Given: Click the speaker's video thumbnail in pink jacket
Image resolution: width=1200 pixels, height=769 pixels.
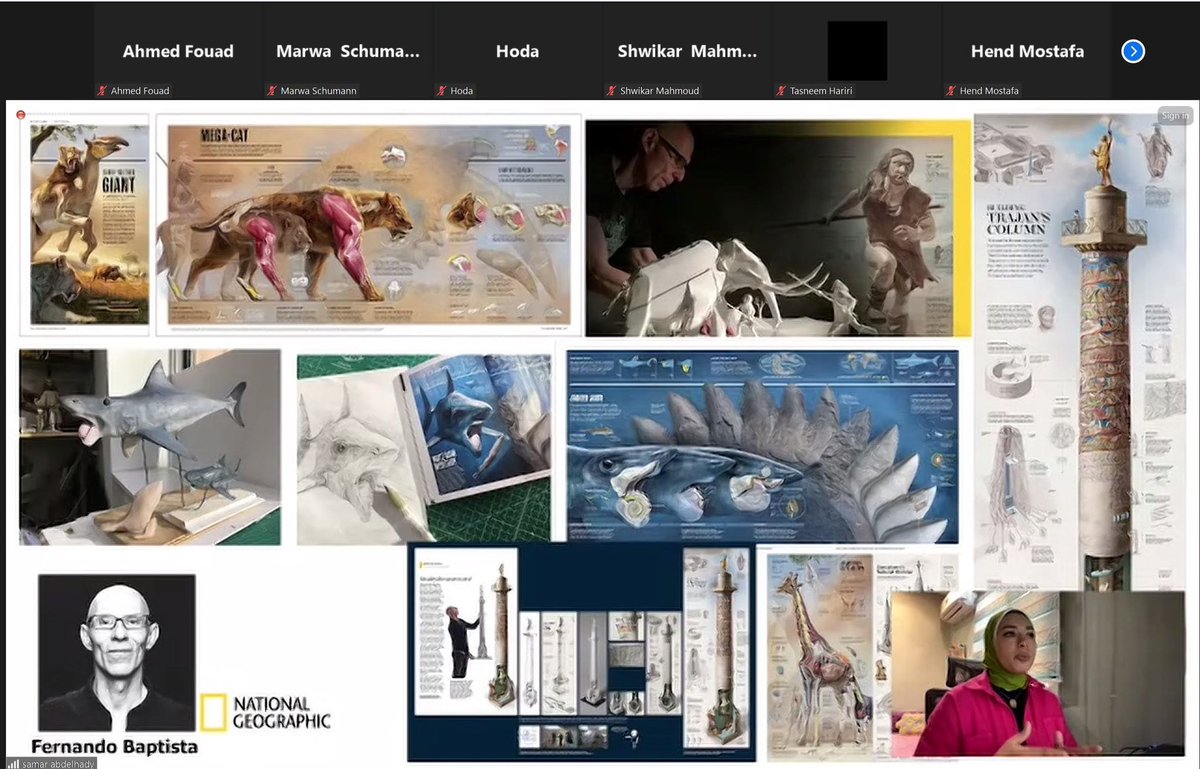Looking at the screenshot, I should click(x=1037, y=672).
